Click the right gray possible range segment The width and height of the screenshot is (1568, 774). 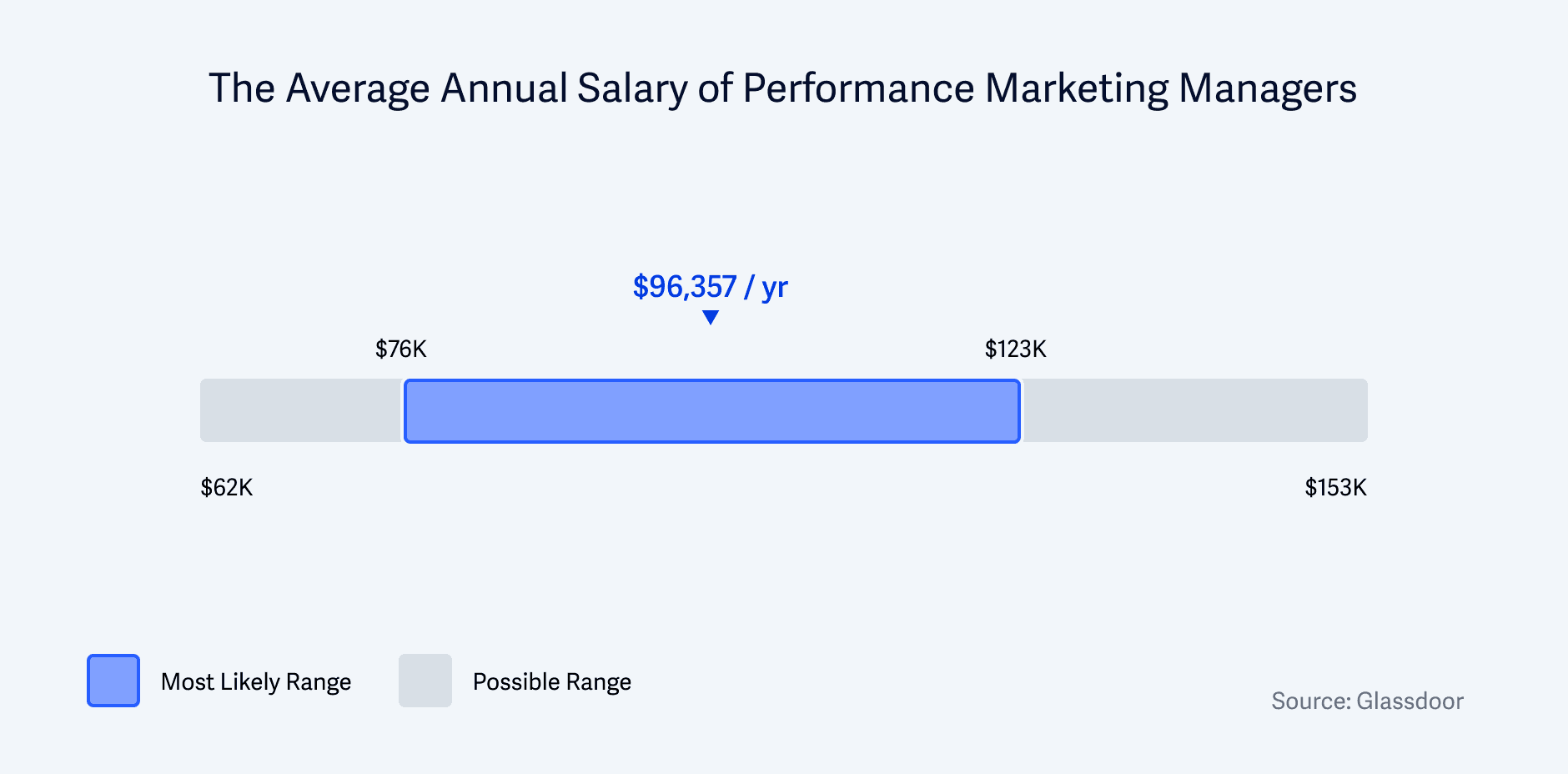pos(1195,410)
